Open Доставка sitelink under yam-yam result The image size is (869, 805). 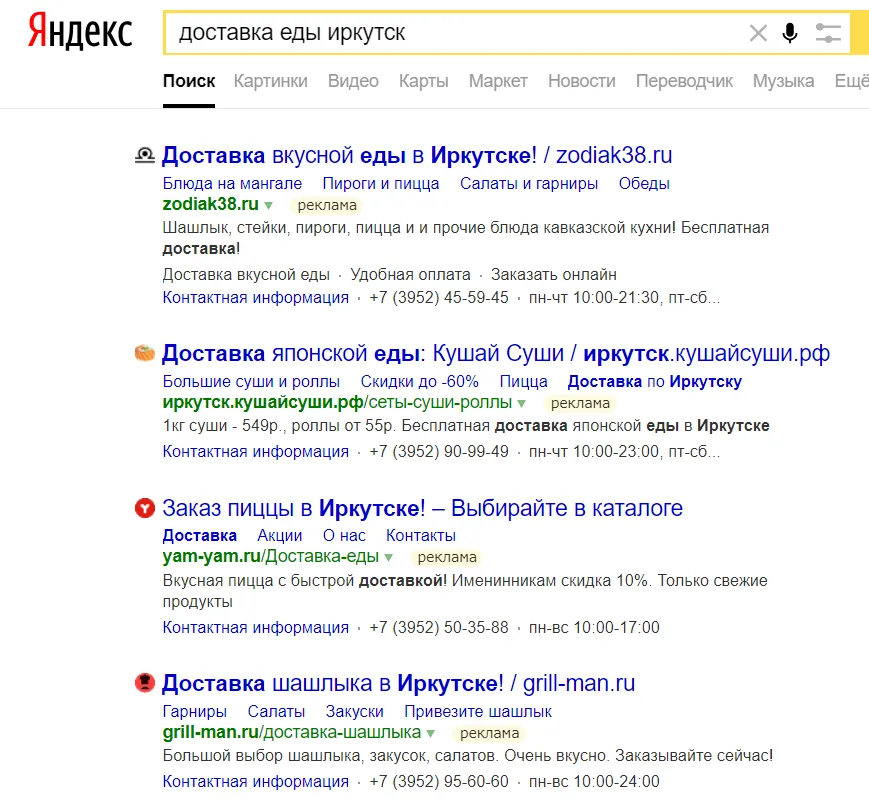click(200, 535)
